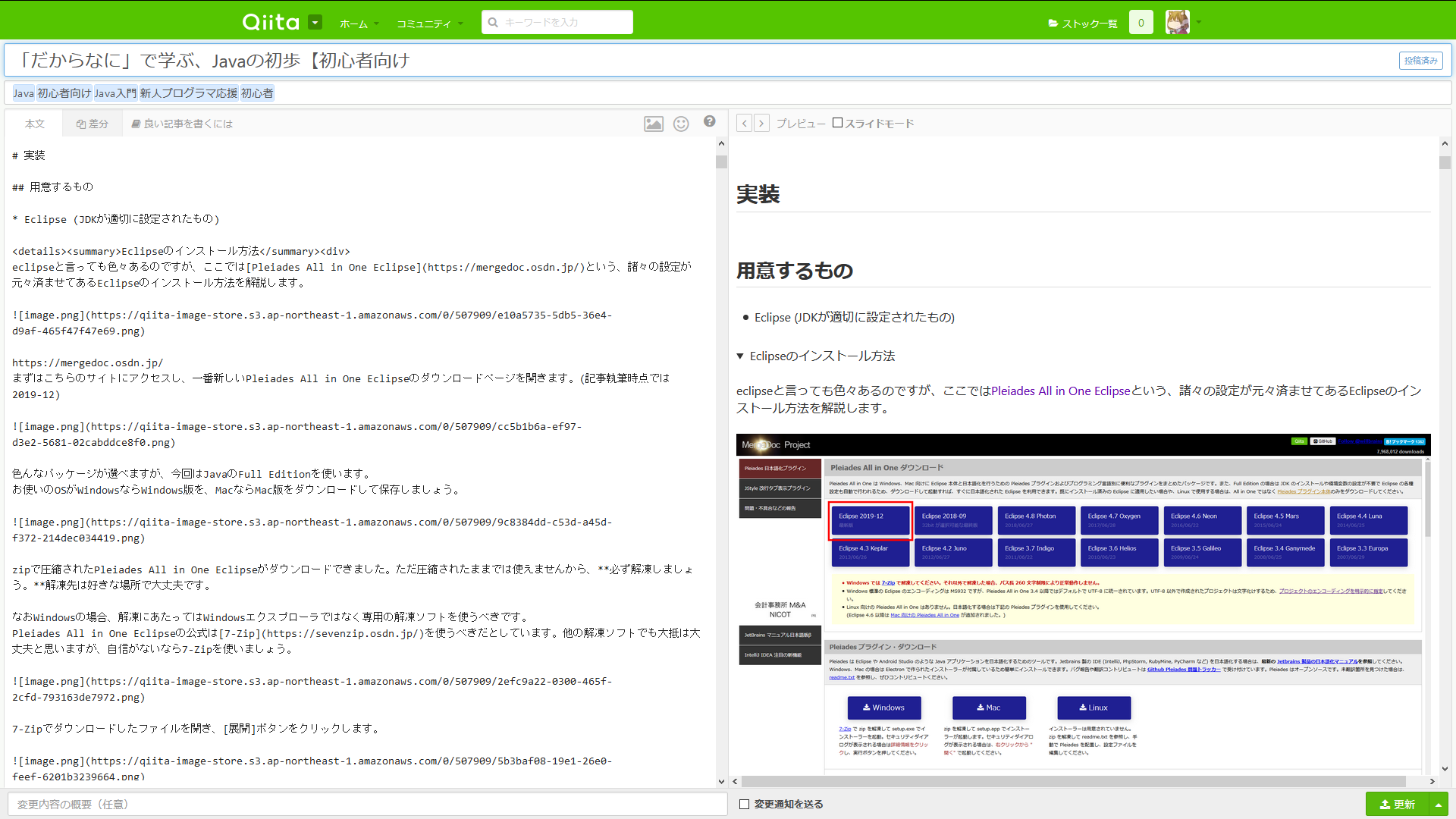The height and width of the screenshot is (819, 1456).
Task: Open the notifications counter showing 0
Action: pyautogui.click(x=1141, y=23)
